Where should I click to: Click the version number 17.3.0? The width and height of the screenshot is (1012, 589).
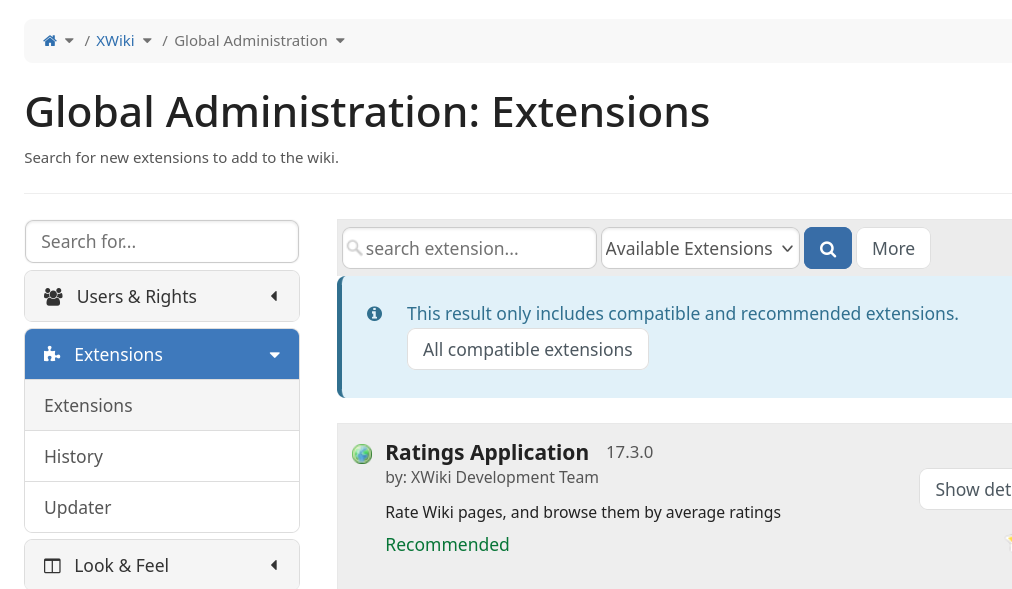pyautogui.click(x=629, y=452)
